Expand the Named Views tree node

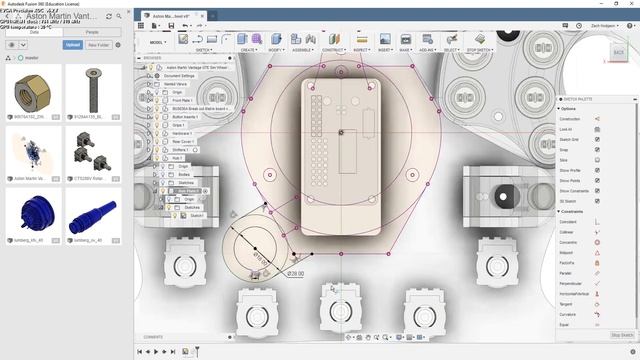click(149, 84)
